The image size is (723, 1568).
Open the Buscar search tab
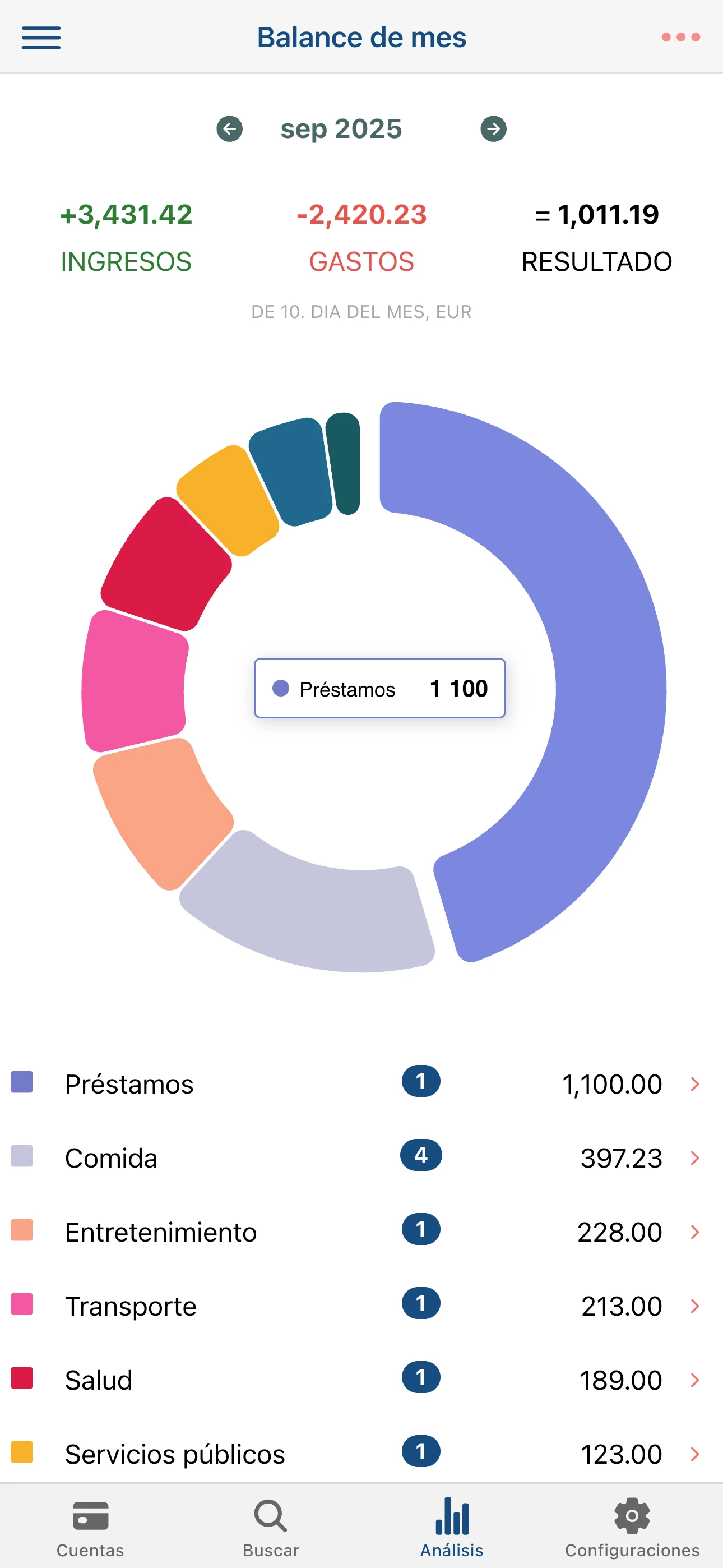271,1527
